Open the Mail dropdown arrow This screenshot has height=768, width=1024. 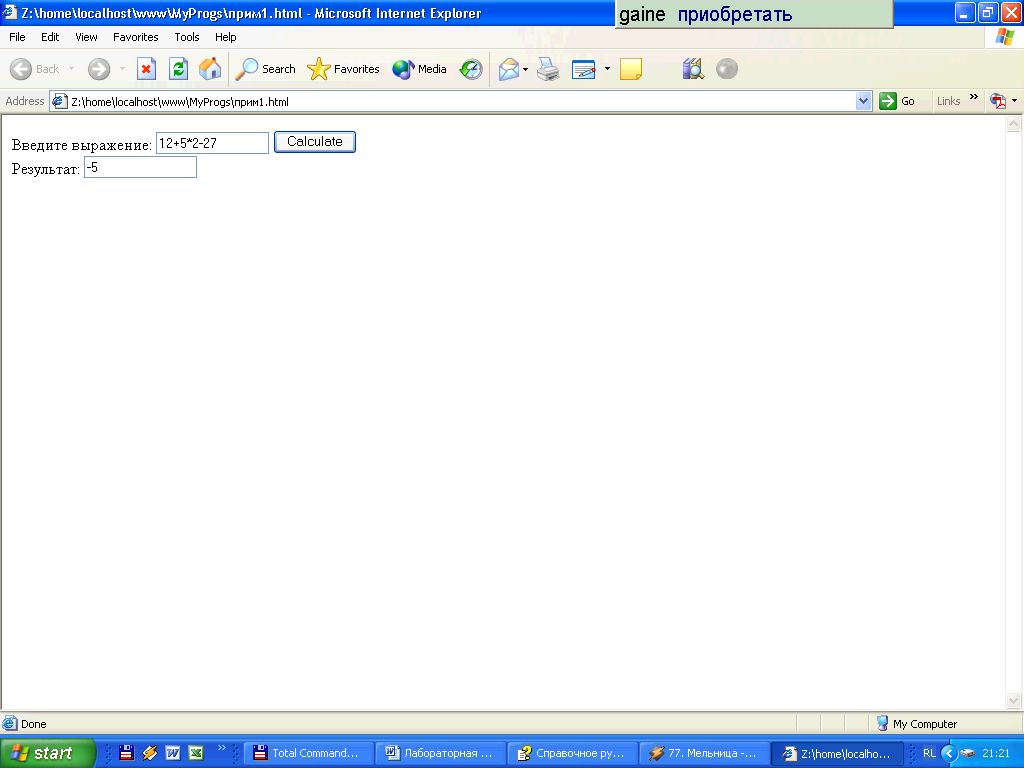(525, 69)
